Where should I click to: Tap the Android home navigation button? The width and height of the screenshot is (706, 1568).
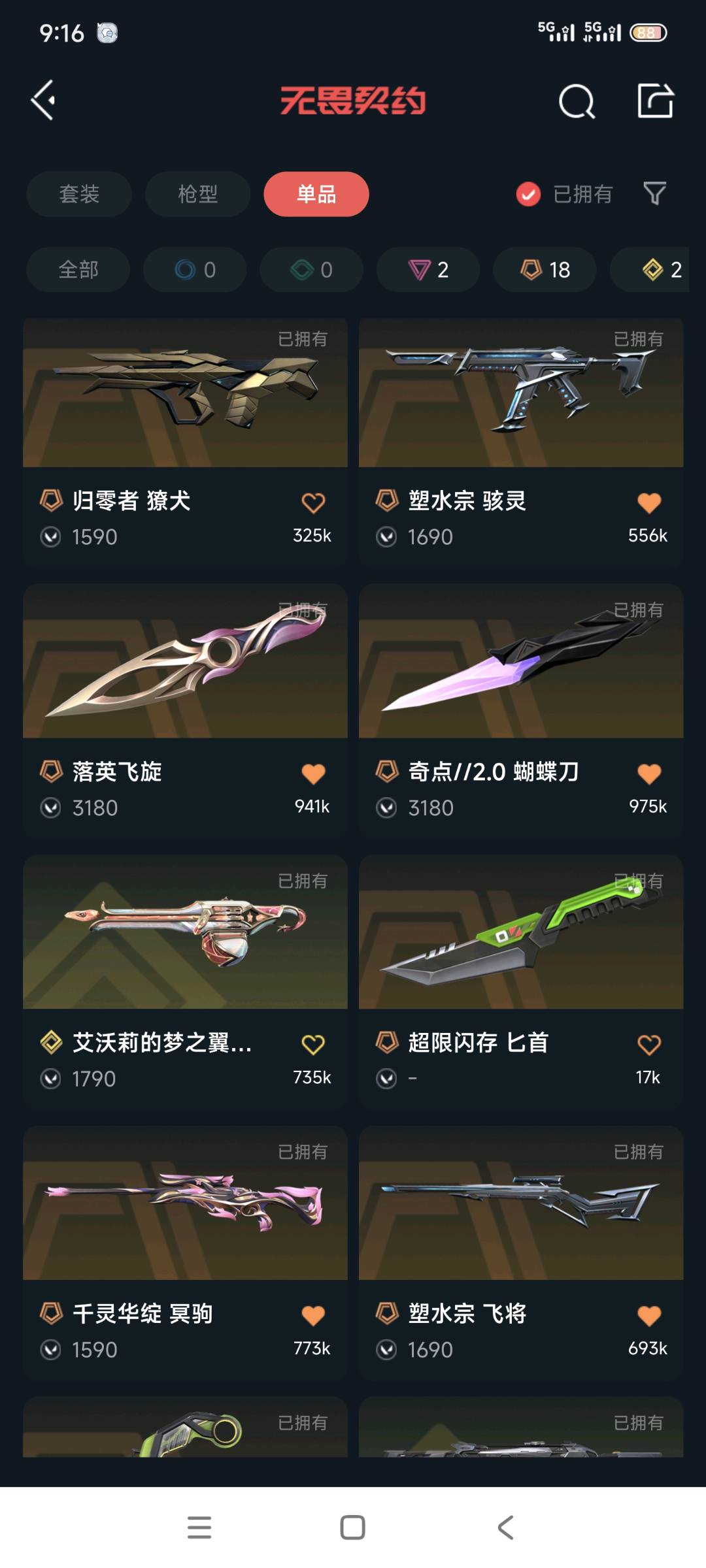[353, 1527]
